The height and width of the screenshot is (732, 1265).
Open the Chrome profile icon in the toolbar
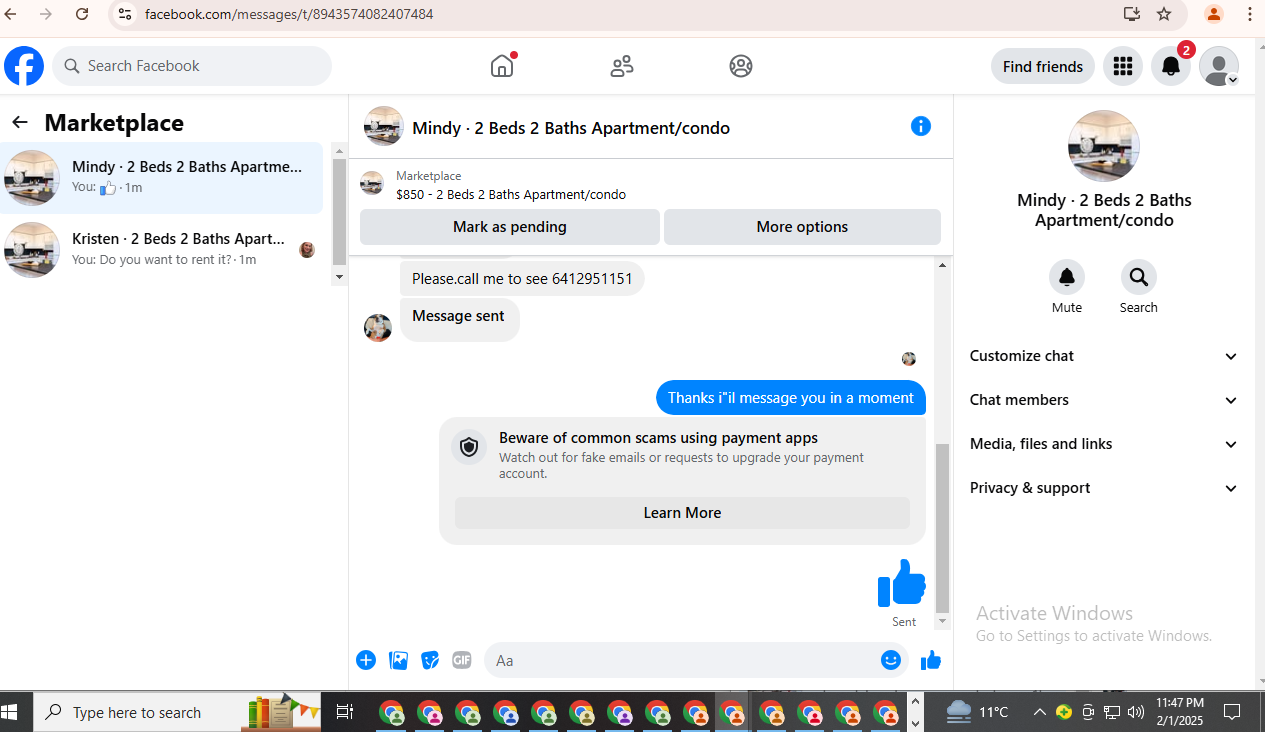1214,14
